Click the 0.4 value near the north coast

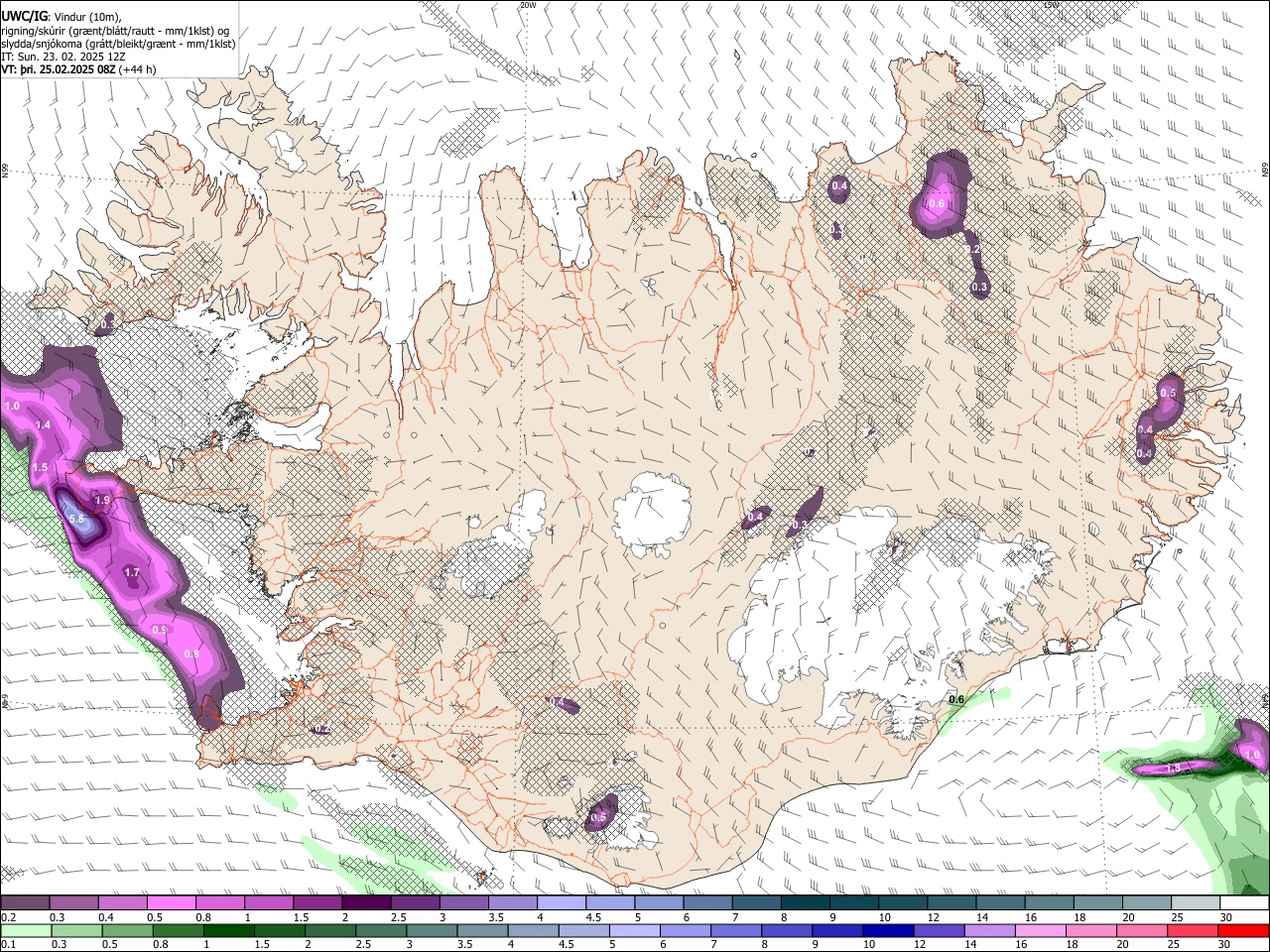pyautogui.click(x=839, y=186)
